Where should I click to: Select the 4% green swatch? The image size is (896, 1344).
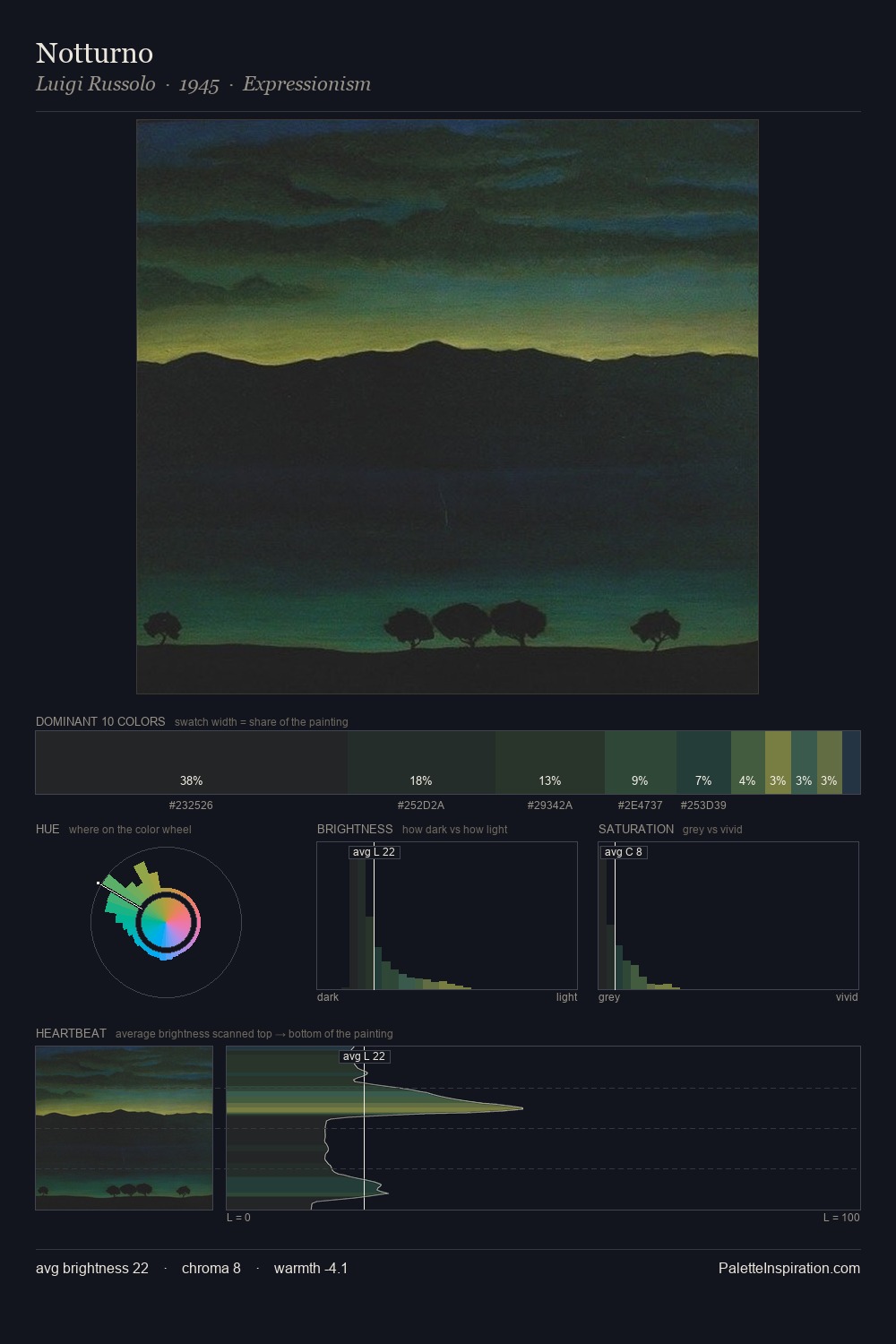click(747, 762)
